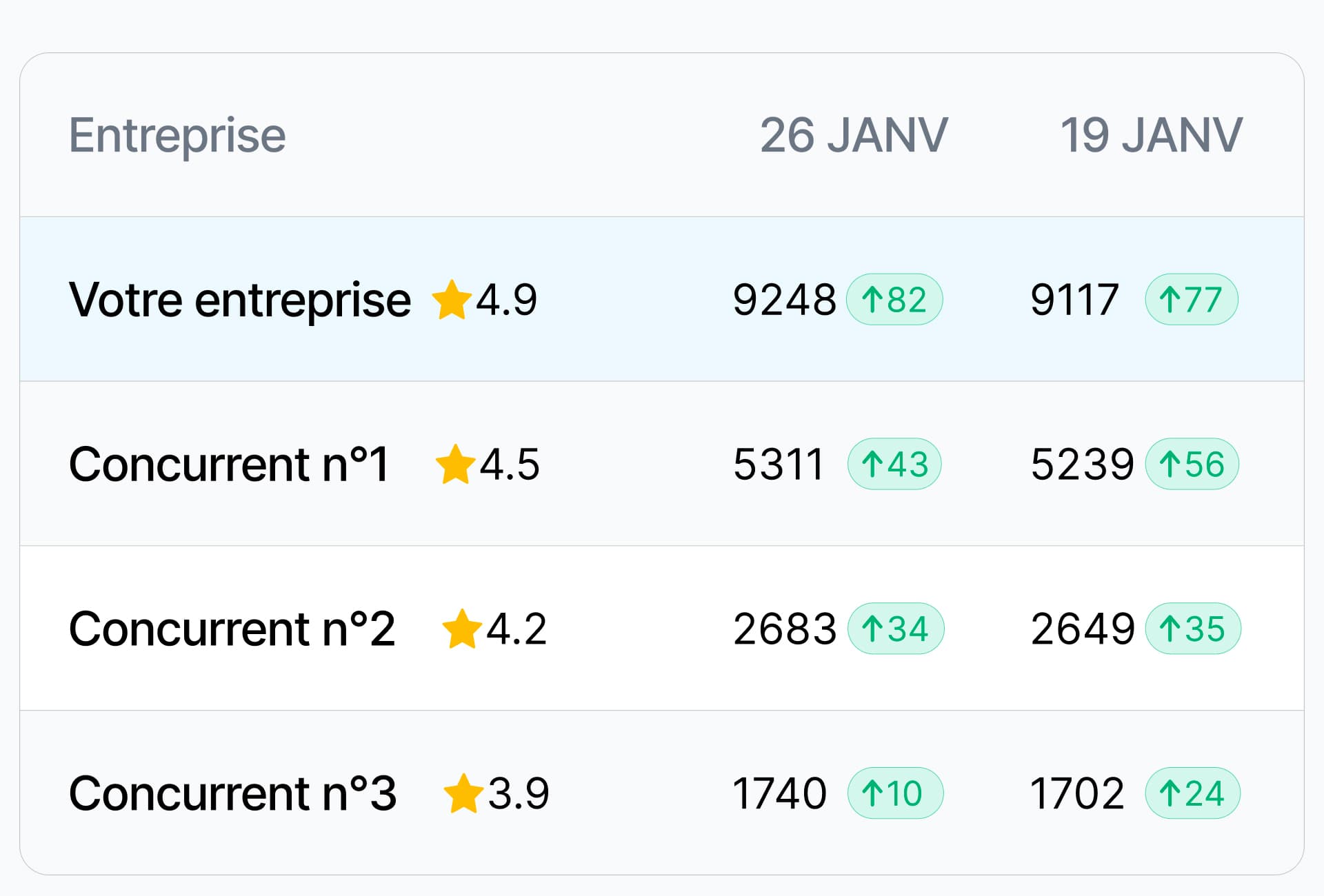1324x896 pixels.
Task: Click the green ↑82 badge
Action: tap(894, 300)
